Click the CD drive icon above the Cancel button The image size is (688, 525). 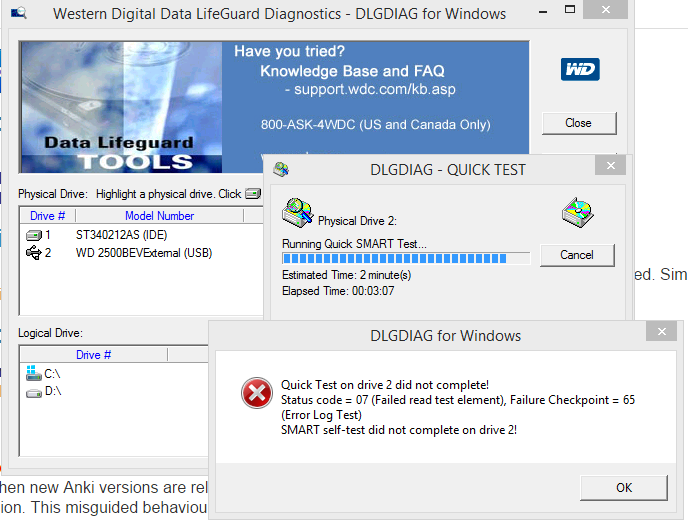(577, 213)
